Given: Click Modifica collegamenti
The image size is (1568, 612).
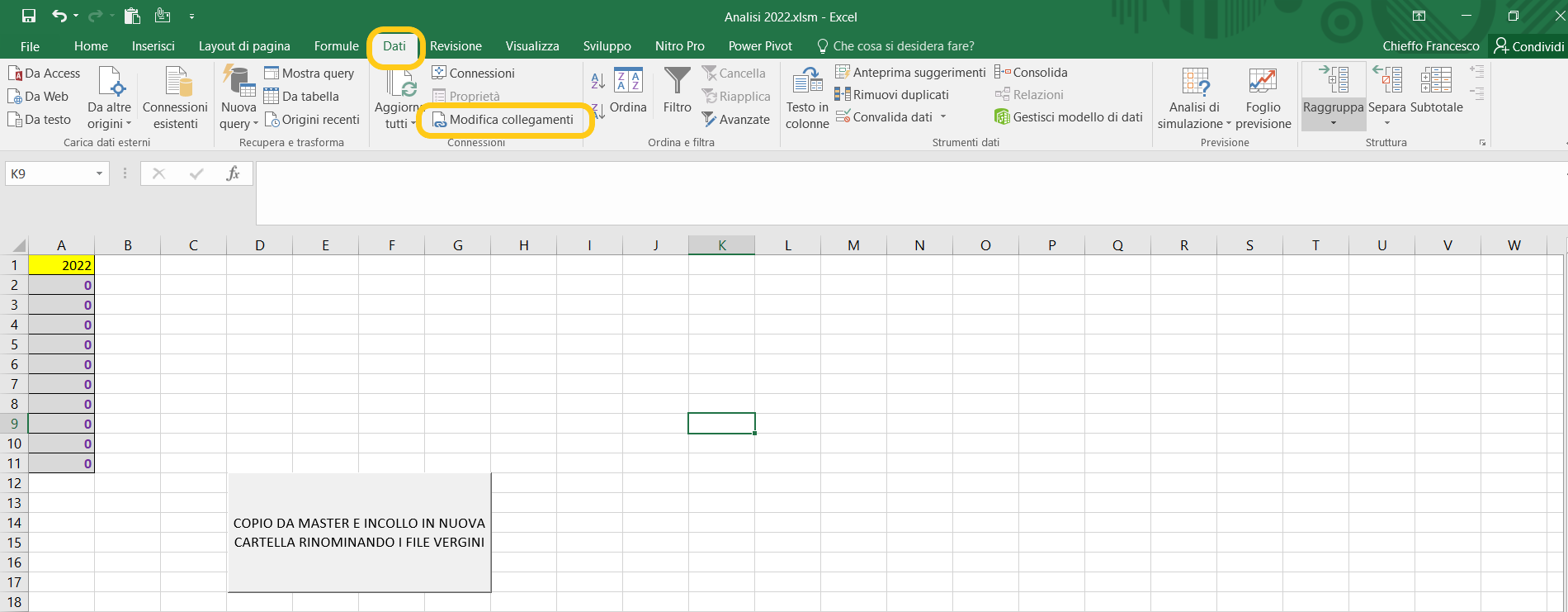Looking at the screenshot, I should tap(503, 120).
